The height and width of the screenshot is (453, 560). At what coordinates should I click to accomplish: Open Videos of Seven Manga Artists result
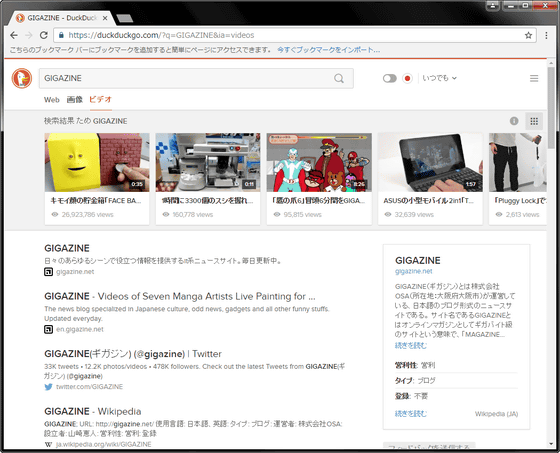pyautogui.click(x=180, y=297)
